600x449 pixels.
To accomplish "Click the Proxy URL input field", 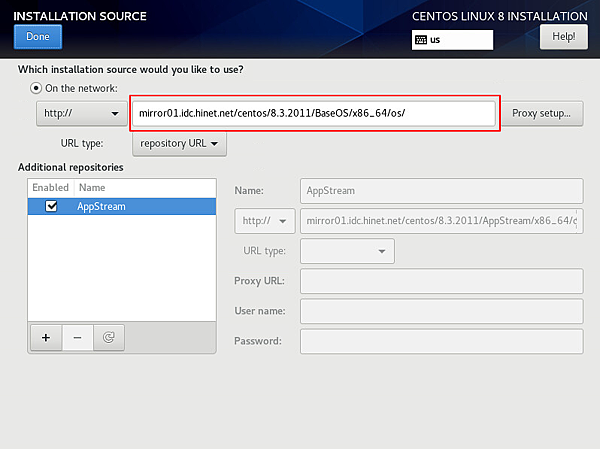I will pyautogui.click(x=442, y=281).
